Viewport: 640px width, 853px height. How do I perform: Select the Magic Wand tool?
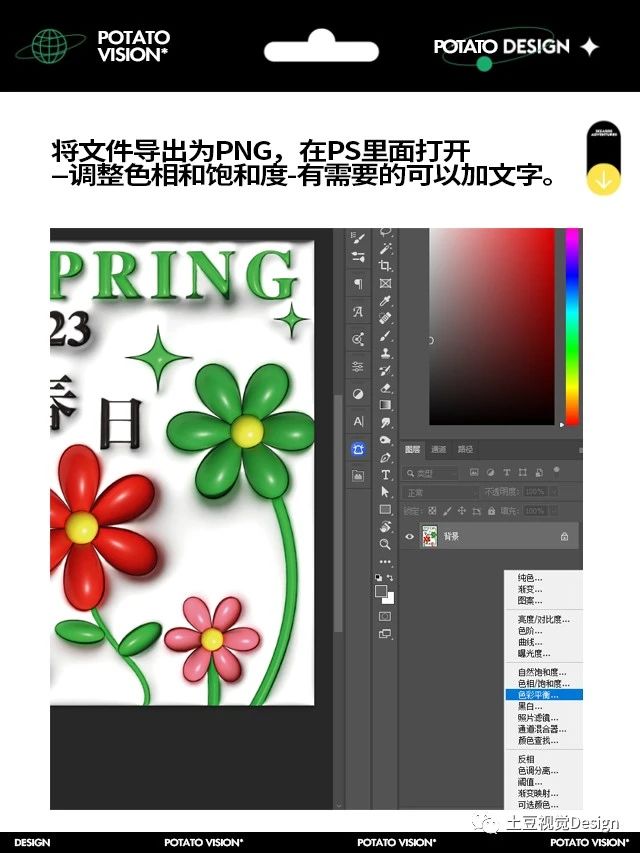386,248
